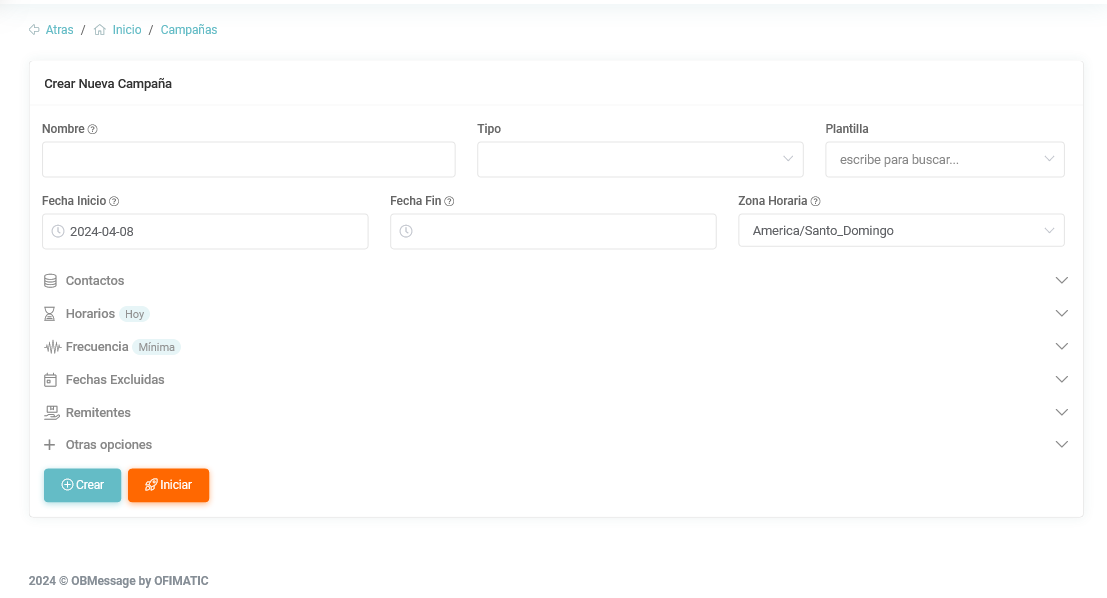Open the Zona Horaria timezone dropdown
This screenshot has width=1107, height=598.
[x=900, y=231]
